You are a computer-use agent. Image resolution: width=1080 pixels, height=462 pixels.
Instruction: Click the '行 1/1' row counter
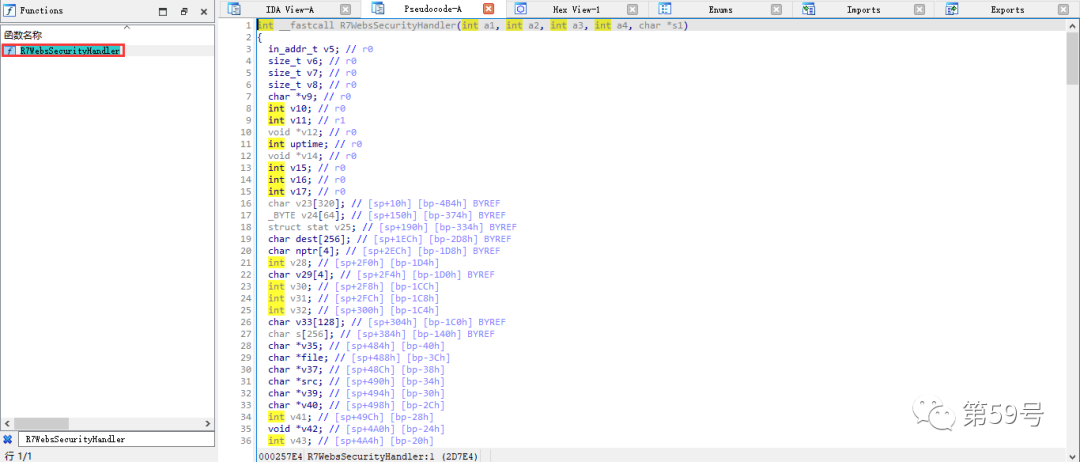pos(17,456)
